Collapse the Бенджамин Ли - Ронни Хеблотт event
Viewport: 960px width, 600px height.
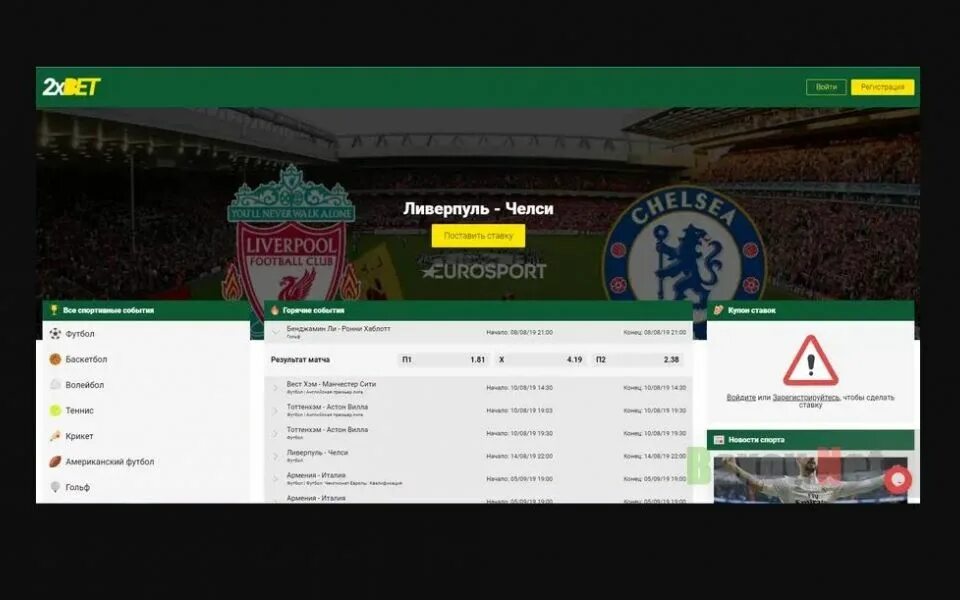pos(276,332)
